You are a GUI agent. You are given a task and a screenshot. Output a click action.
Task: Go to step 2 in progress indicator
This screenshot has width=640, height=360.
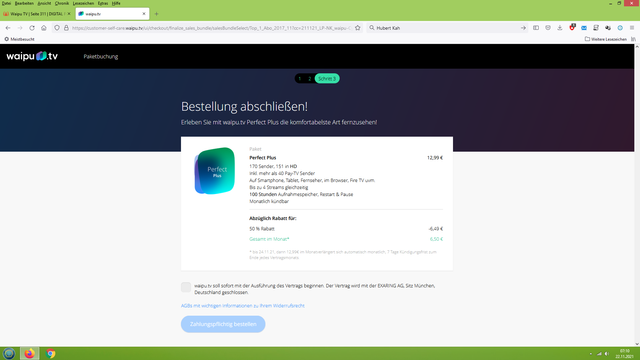[x=309, y=78]
